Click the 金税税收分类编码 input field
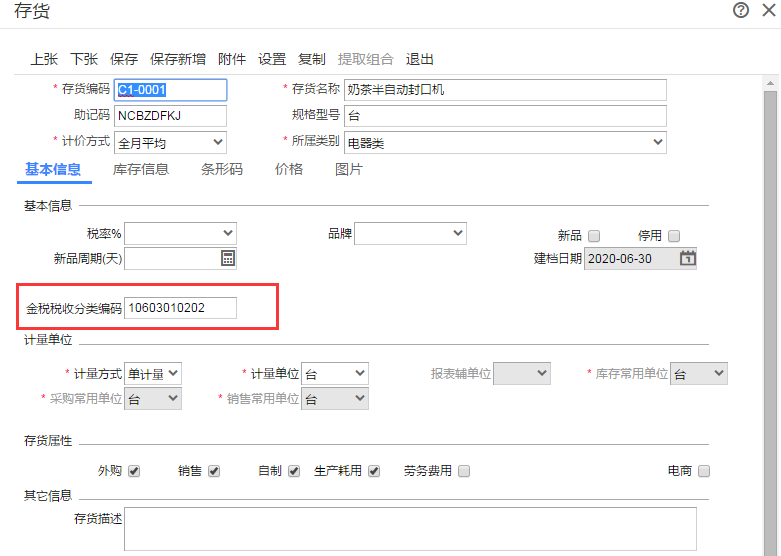Screen dimensions: 781x556 point(180,308)
